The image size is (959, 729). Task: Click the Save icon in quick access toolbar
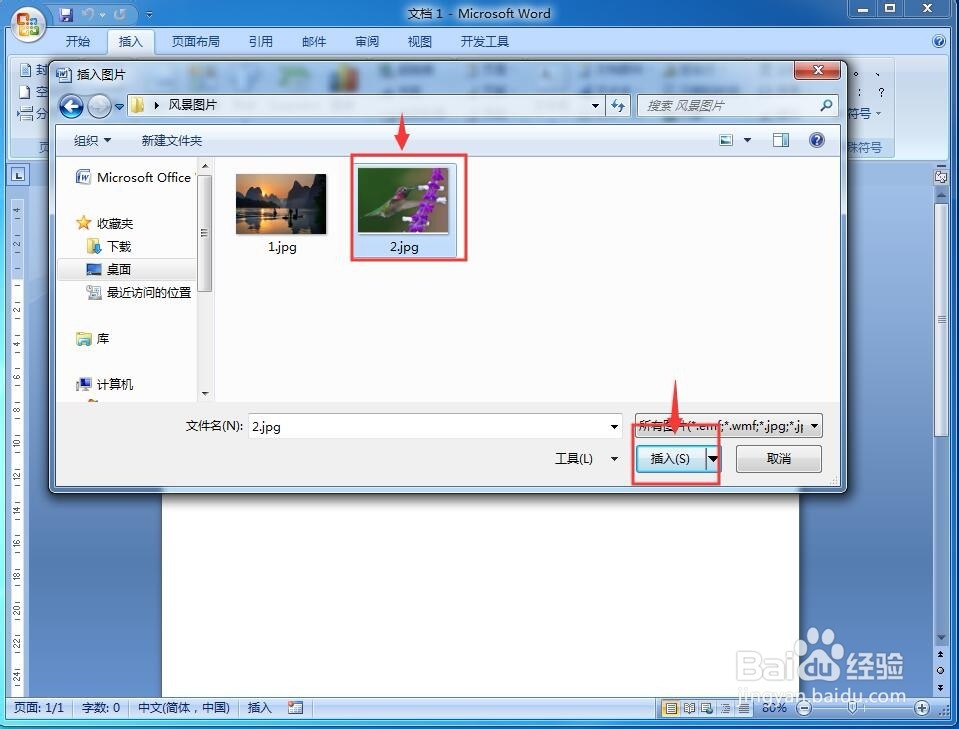pyautogui.click(x=66, y=13)
